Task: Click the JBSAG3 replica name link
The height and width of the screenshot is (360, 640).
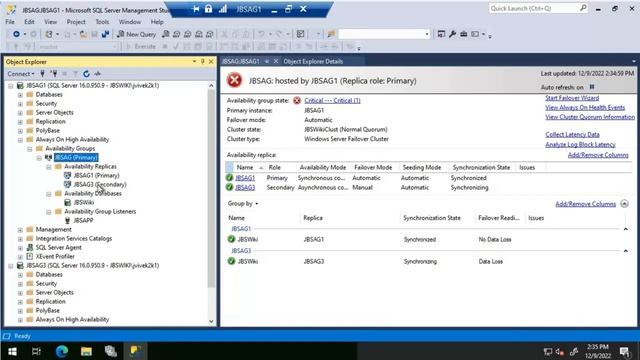Action: 245,187
